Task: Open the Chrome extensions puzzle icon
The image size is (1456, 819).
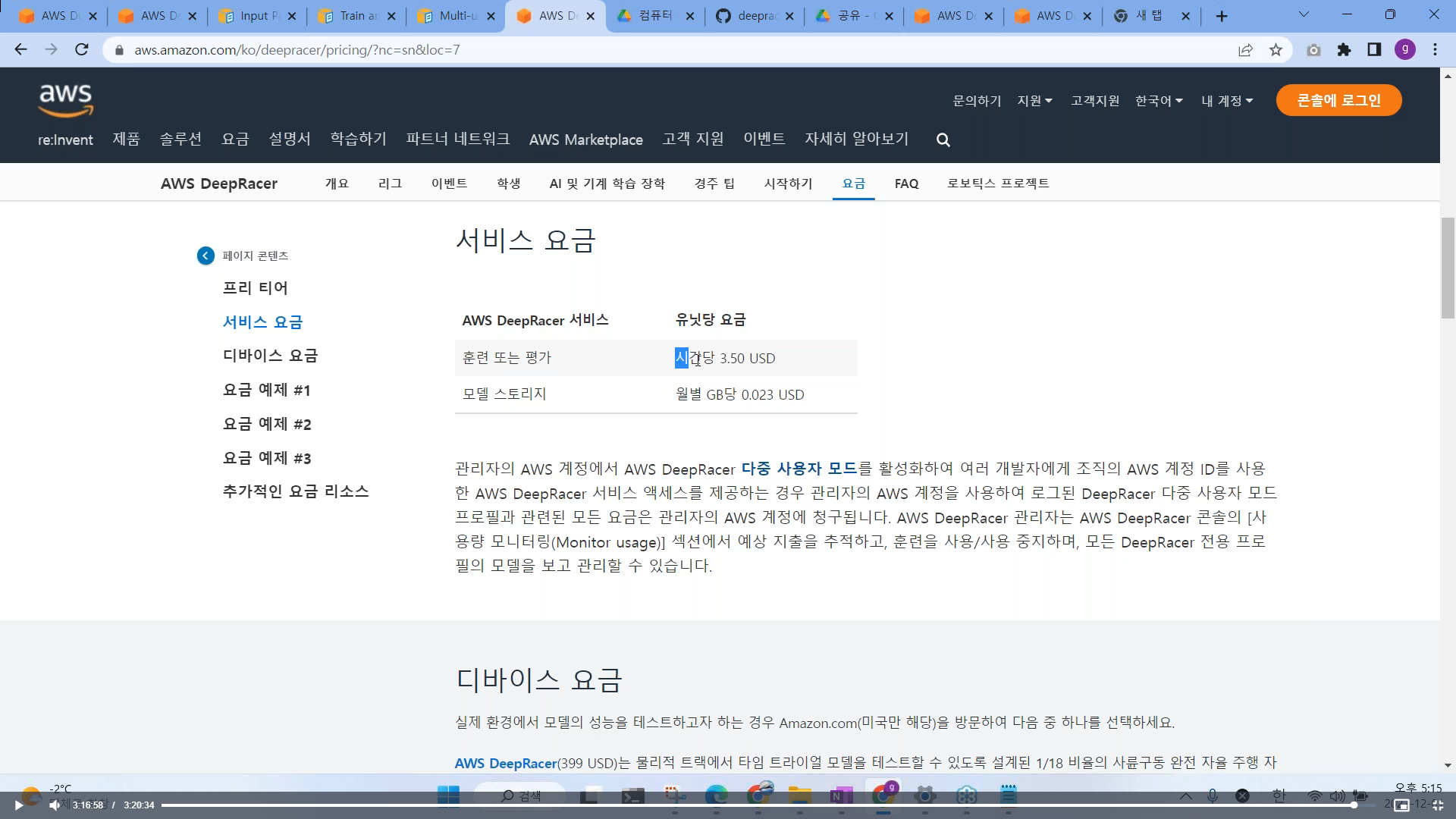Action: point(1344,50)
